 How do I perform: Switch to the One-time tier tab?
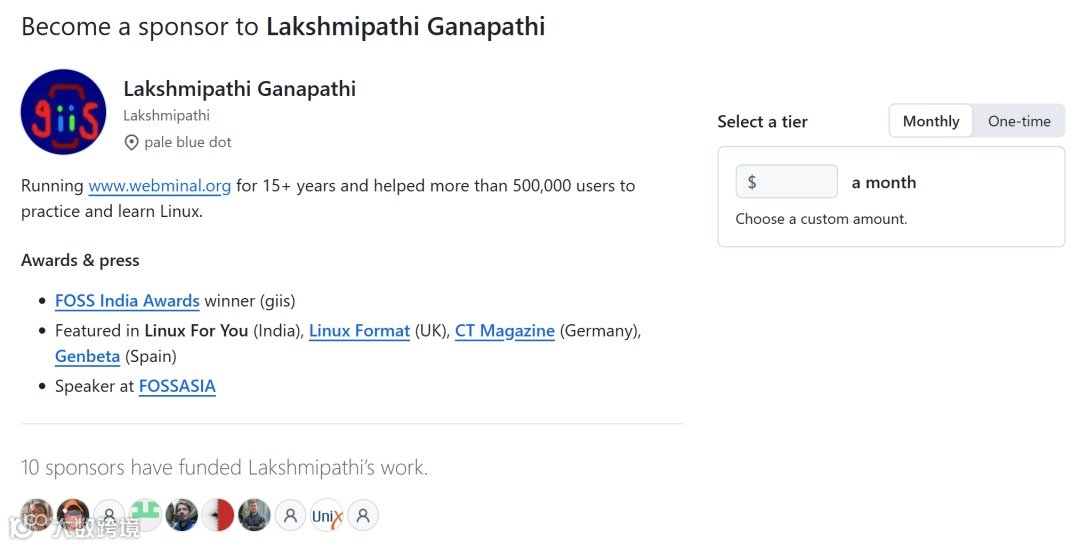pyautogui.click(x=1019, y=121)
